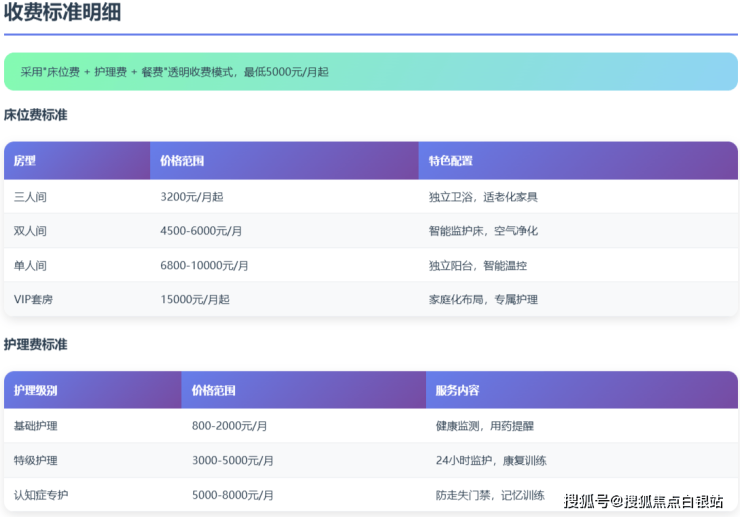Click the 护理级别 column header
Screen dimensions: 740x517
coord(36,391)
